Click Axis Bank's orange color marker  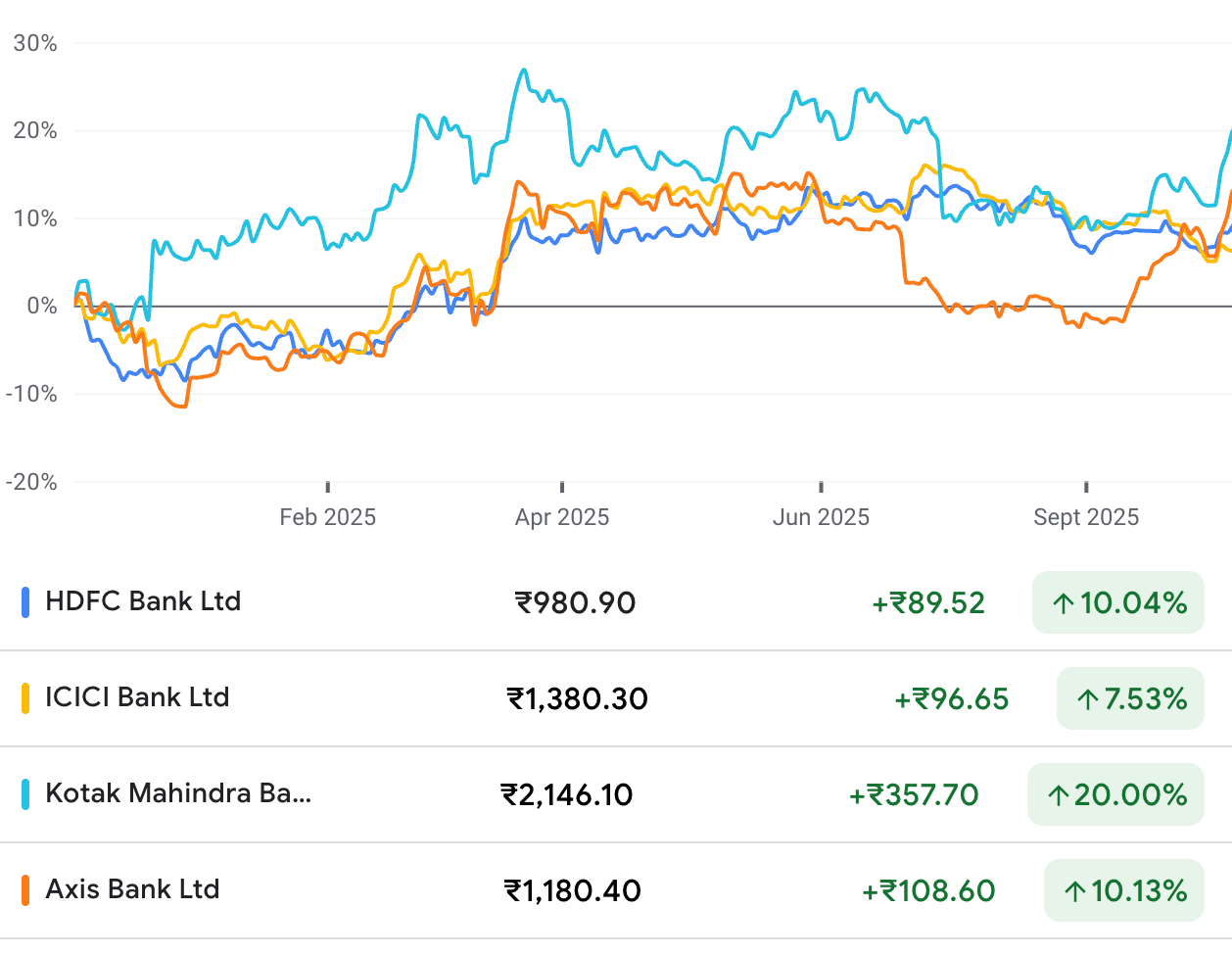pos(25,889)
